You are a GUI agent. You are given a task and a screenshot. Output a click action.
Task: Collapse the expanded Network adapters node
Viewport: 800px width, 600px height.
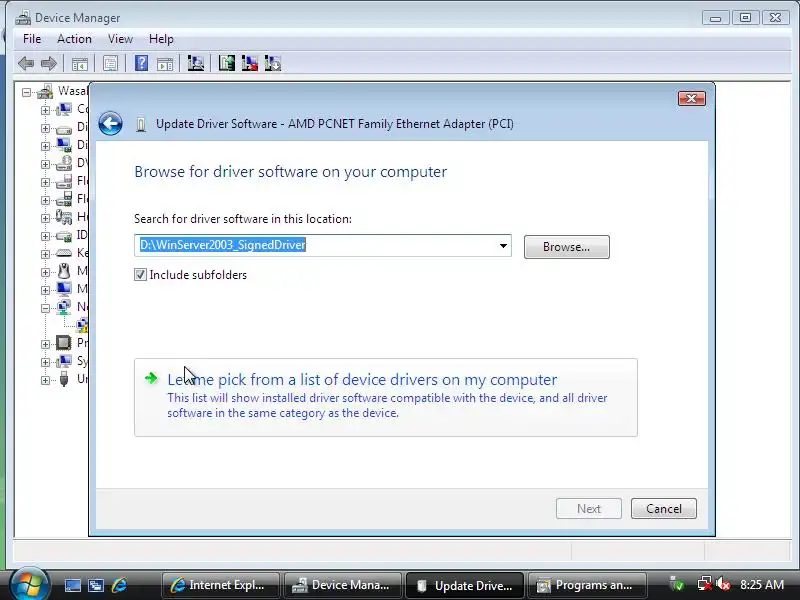(x=45, y=308)
